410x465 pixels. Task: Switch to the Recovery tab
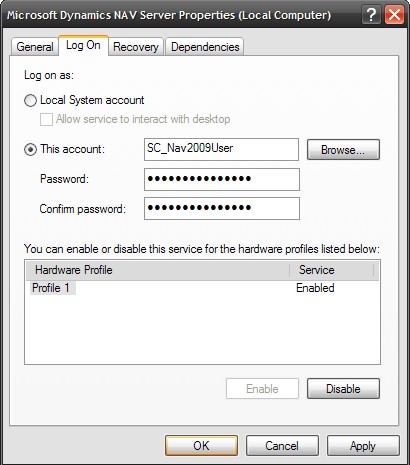(136, 47)
